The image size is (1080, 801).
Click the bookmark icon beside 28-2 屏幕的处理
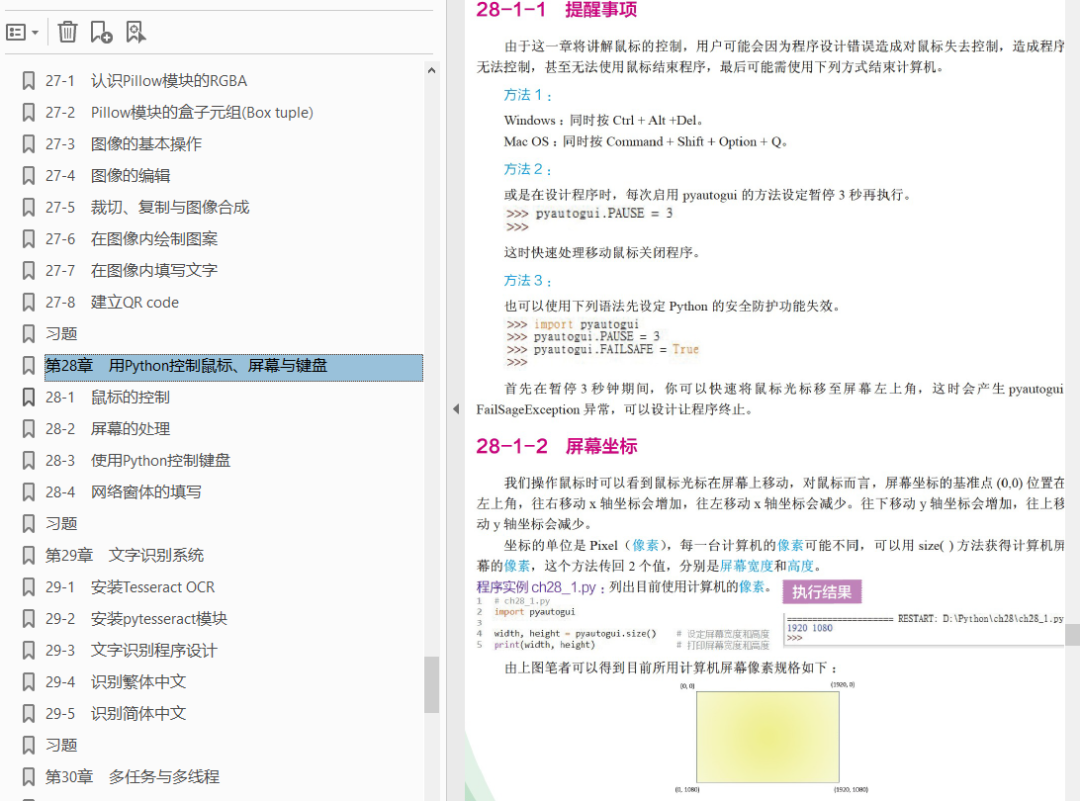pos(28,429)
